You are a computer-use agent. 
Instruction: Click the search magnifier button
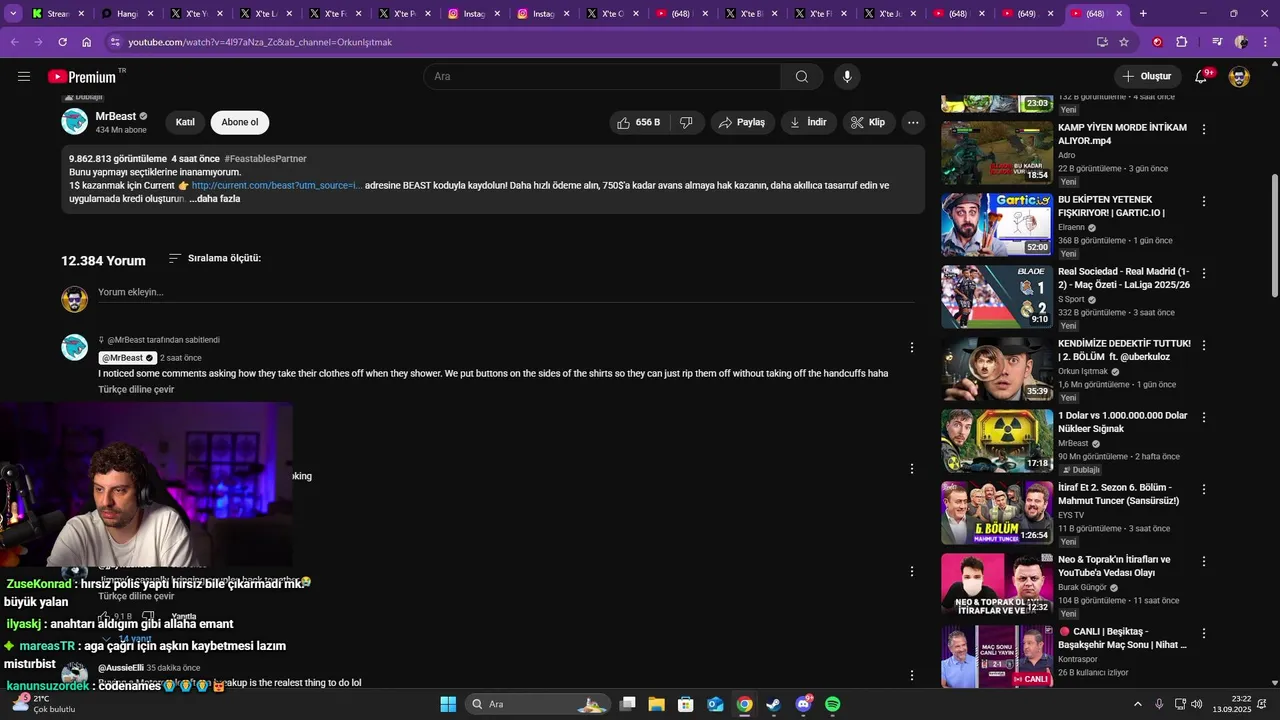(801, 77)
